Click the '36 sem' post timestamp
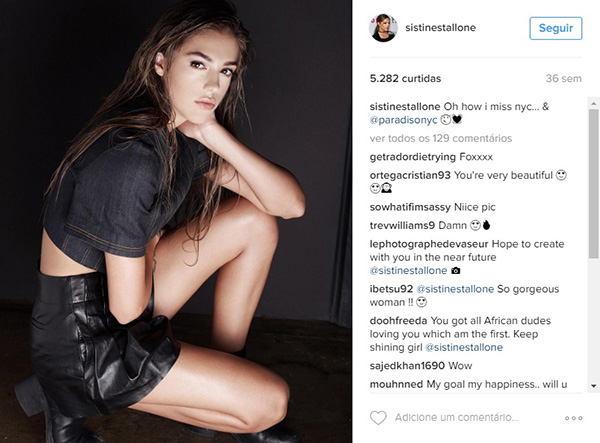Screen dimensions: 600x443 563,78
